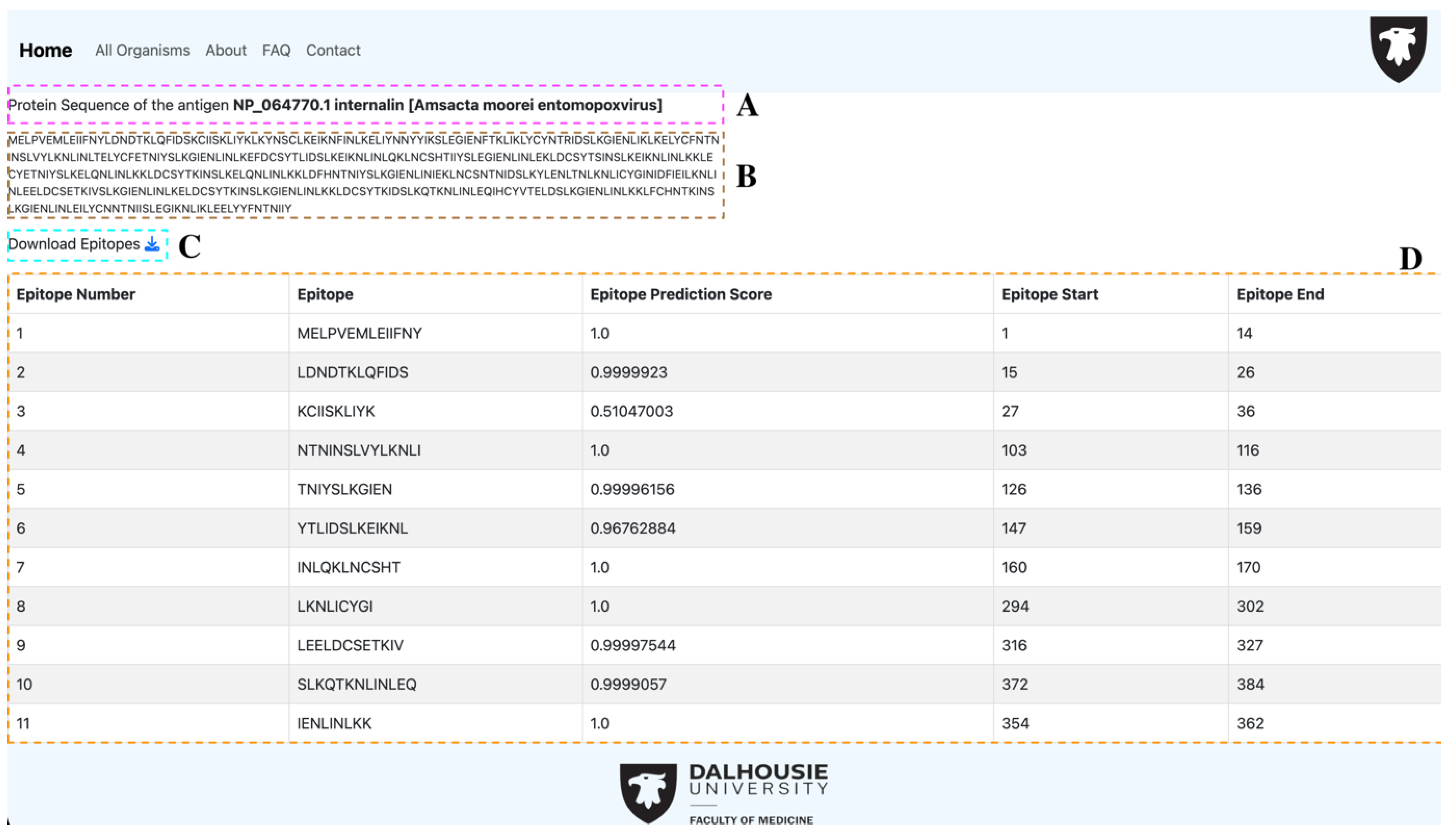The height and width of the screenshot is (837, 1456).
Task: Select the MELPVEMLEIIFNY epitope cell
Action: coord(359,333)
